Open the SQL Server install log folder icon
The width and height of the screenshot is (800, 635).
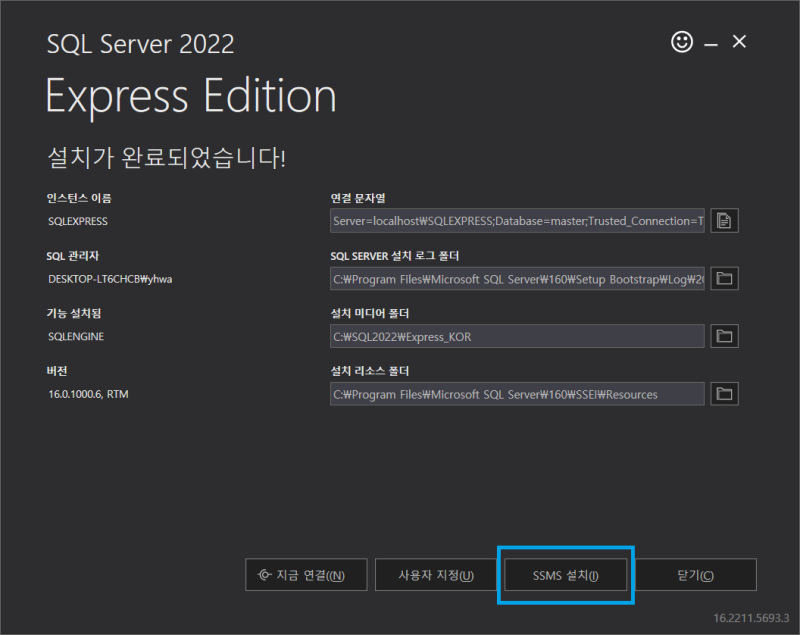[724, 279]
